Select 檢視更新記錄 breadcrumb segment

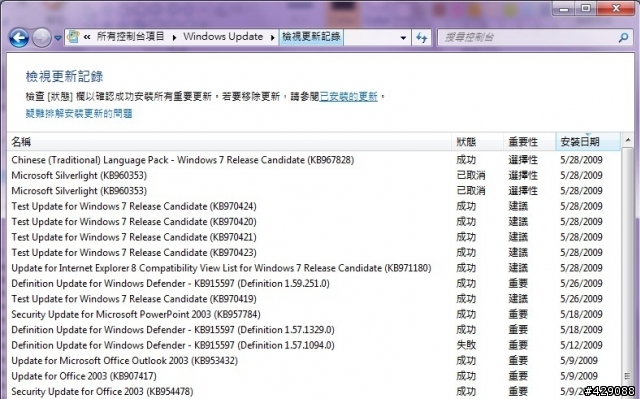(311, 37)
